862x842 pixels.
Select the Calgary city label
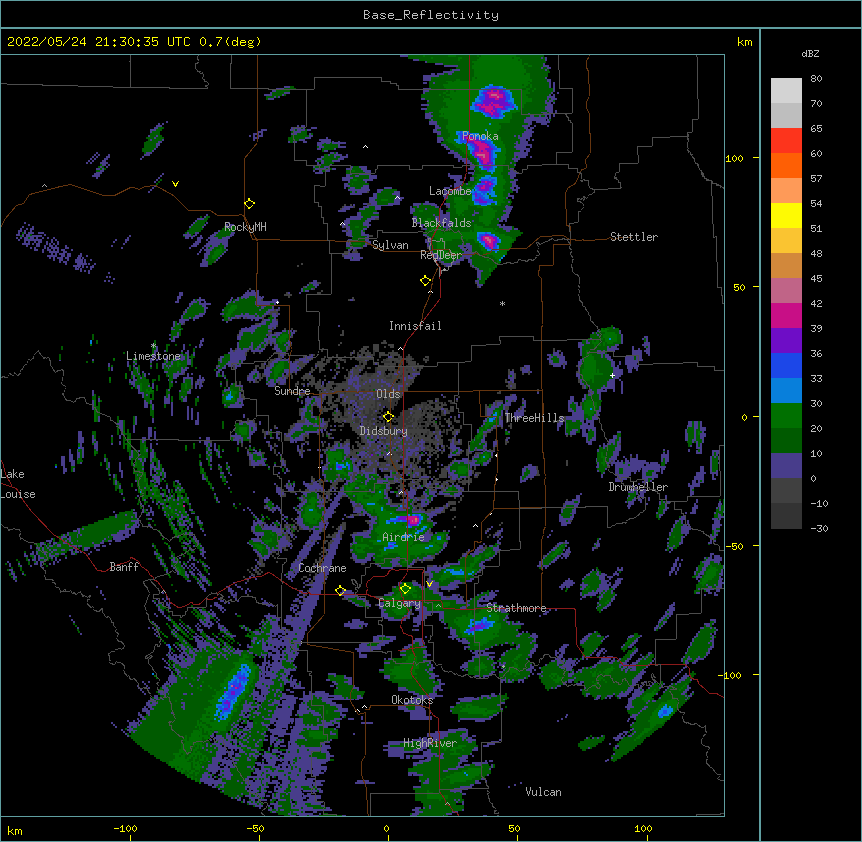pos(400,603)
